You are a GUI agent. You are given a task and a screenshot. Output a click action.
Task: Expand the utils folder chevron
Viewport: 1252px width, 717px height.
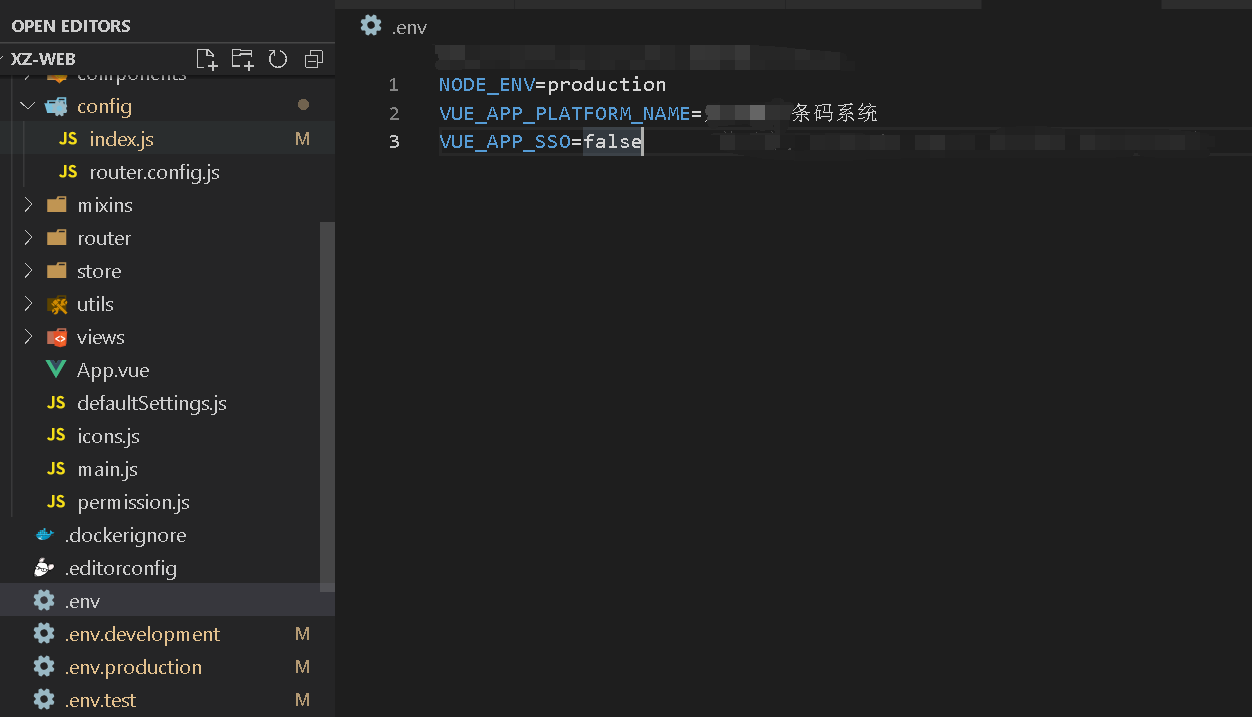pos(28,304)
